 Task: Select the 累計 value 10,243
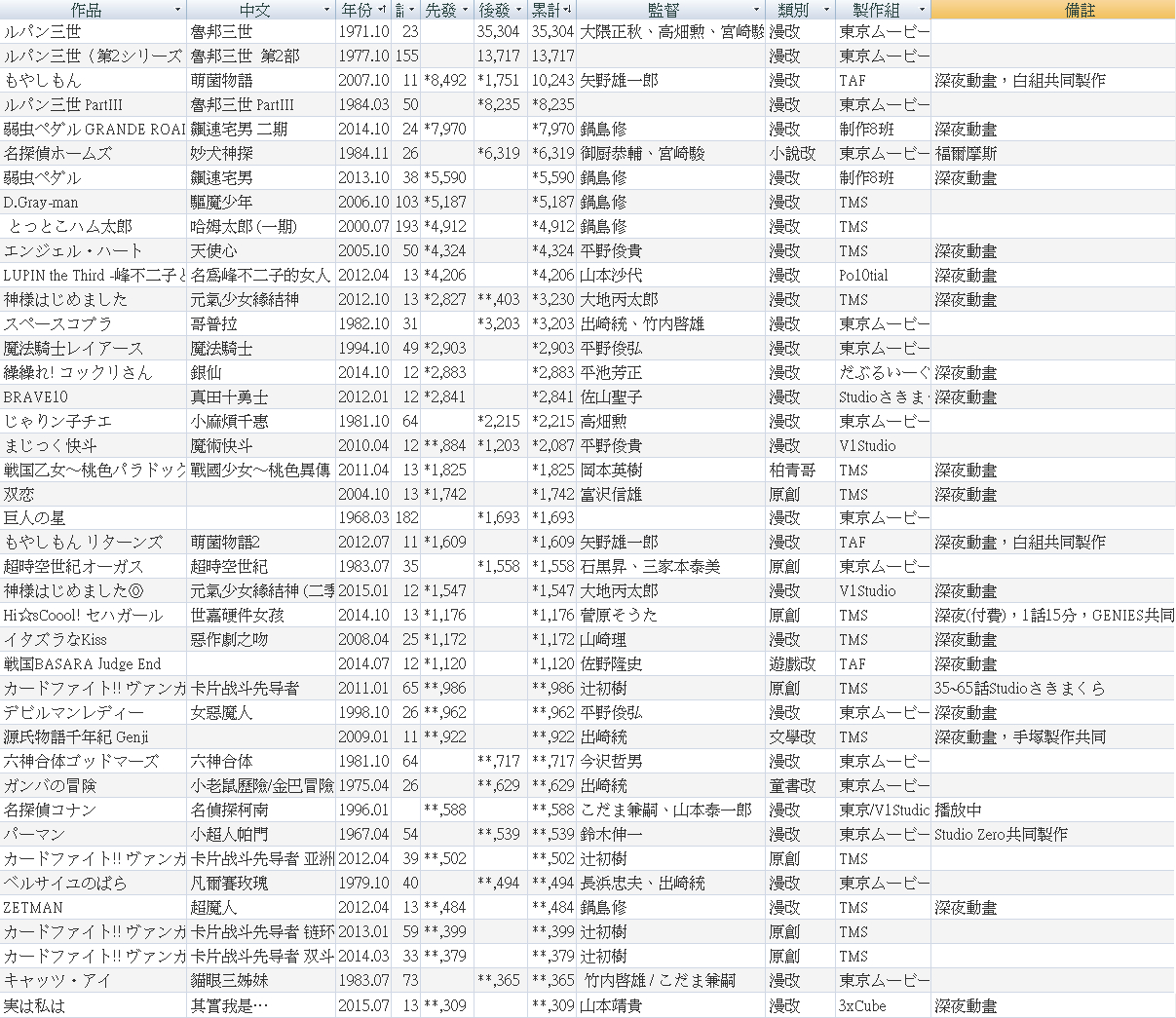551,80
